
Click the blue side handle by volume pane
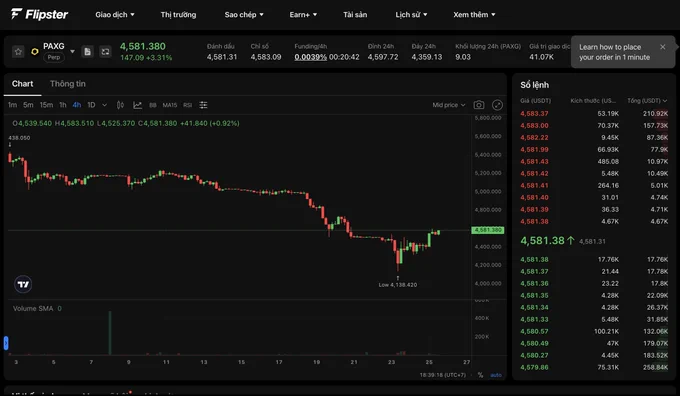pos(6,343)
